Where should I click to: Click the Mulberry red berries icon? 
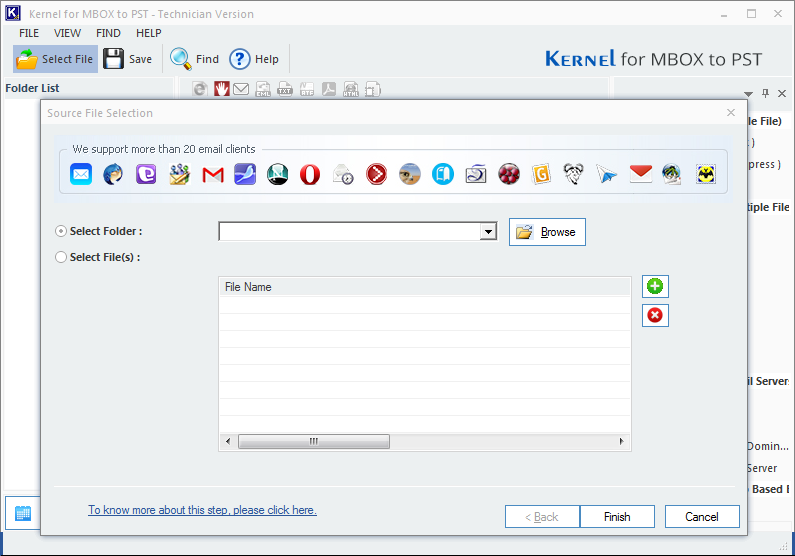click(x=509, y=174)
